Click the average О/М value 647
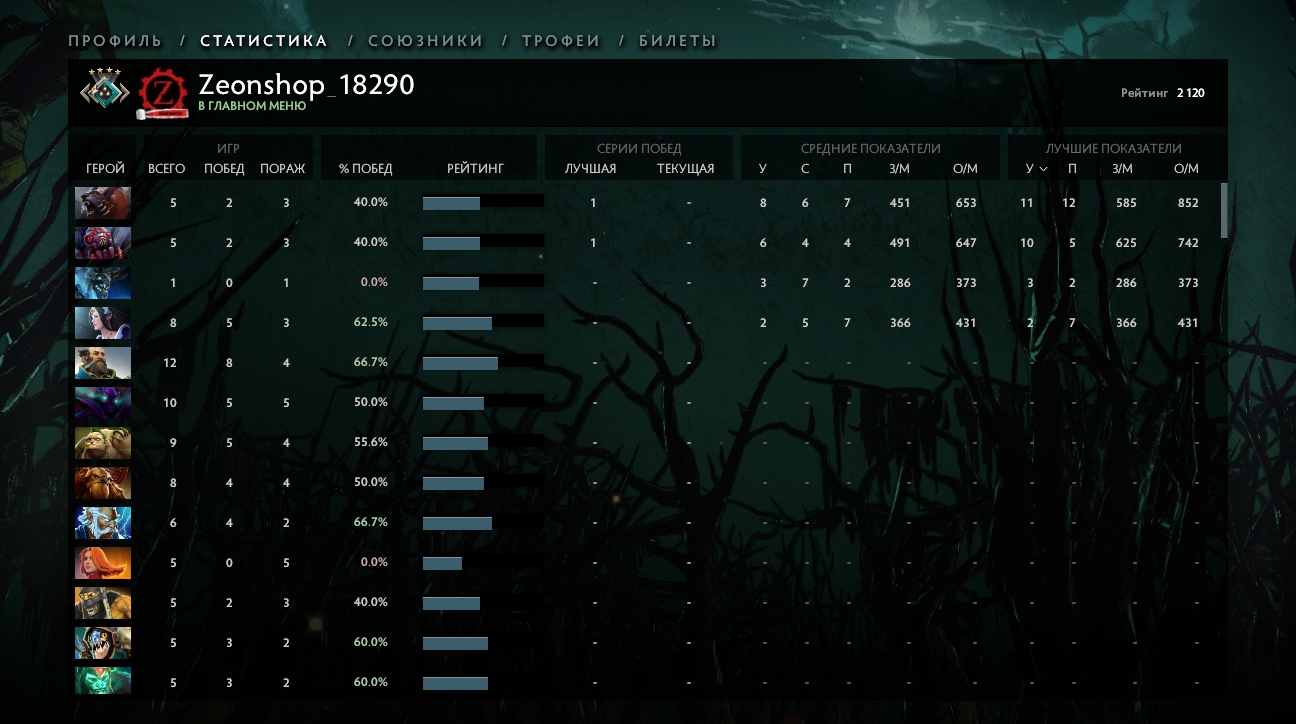This screenshot has height=724, width=1296. tap(966, 242)
